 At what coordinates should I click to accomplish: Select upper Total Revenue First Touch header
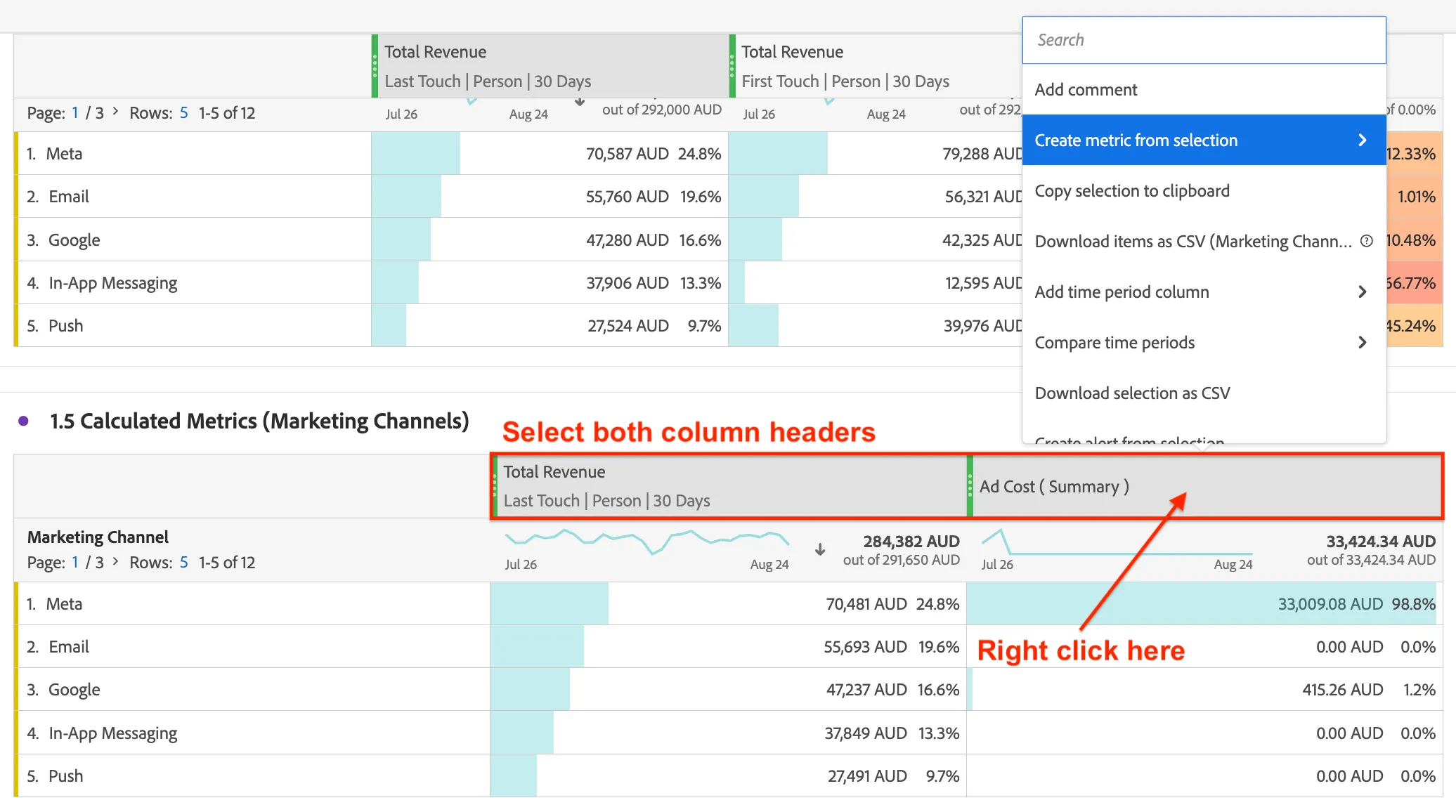(x=876, y=66)
